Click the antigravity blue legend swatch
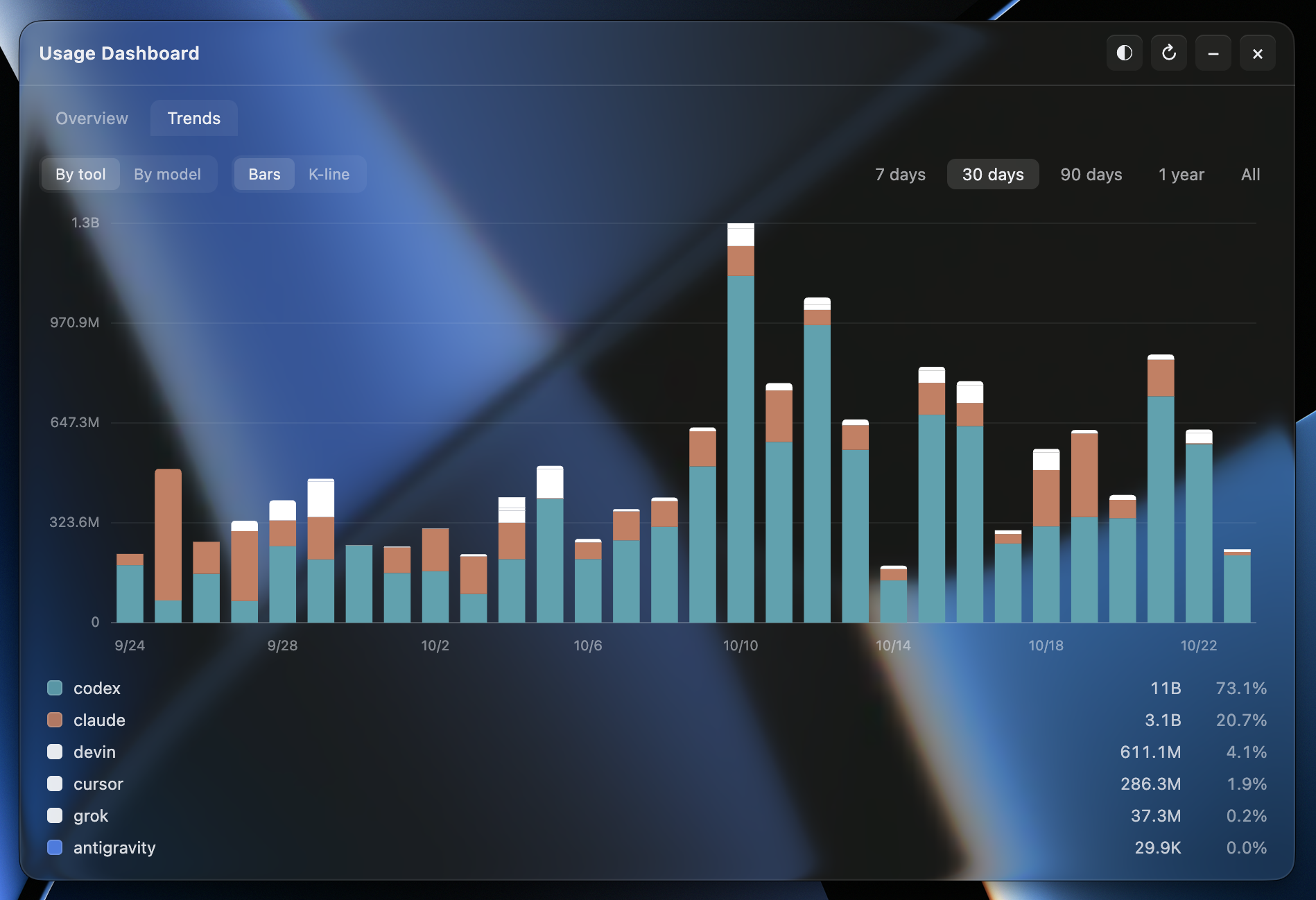The width and height of the screenshot is (1316, 900). [x=55, y=848]
